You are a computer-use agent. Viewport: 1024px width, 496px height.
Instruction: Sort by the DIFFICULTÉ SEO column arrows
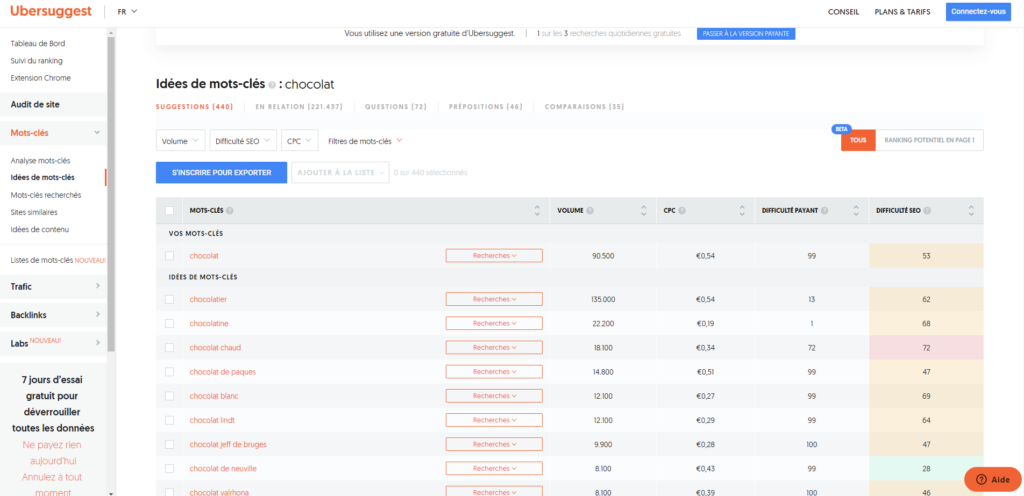pos(971,211)
